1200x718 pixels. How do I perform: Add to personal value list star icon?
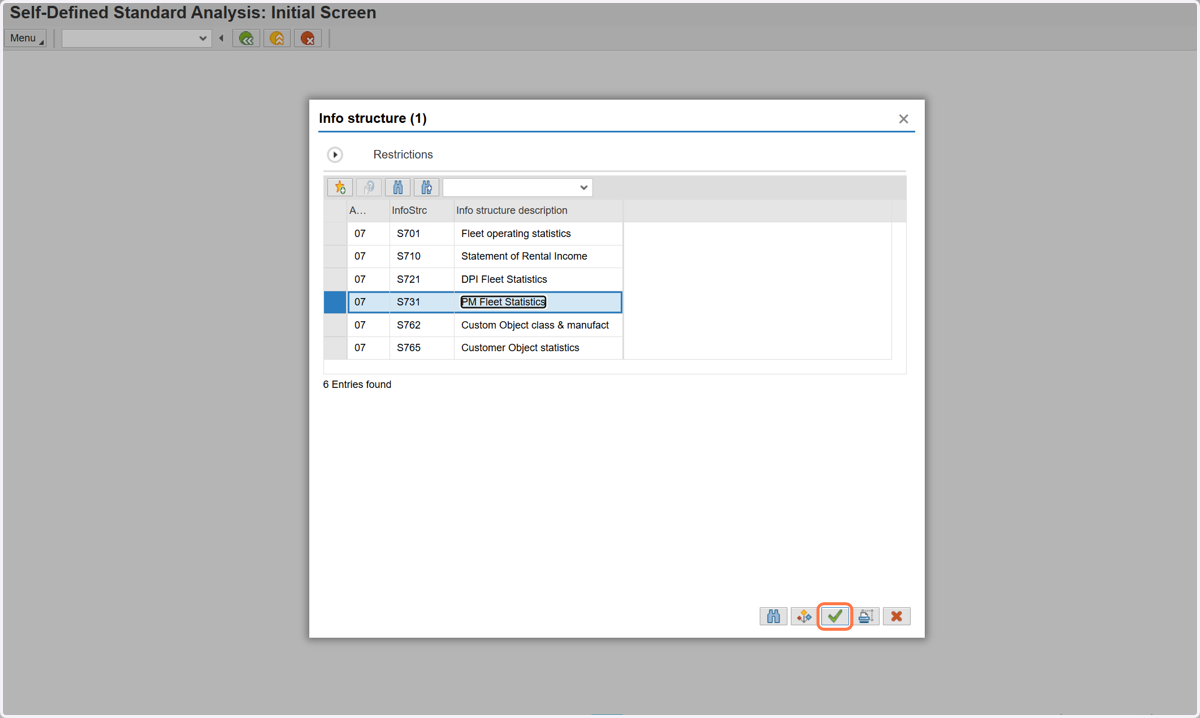pyautogui.click(x=340, y=187)
